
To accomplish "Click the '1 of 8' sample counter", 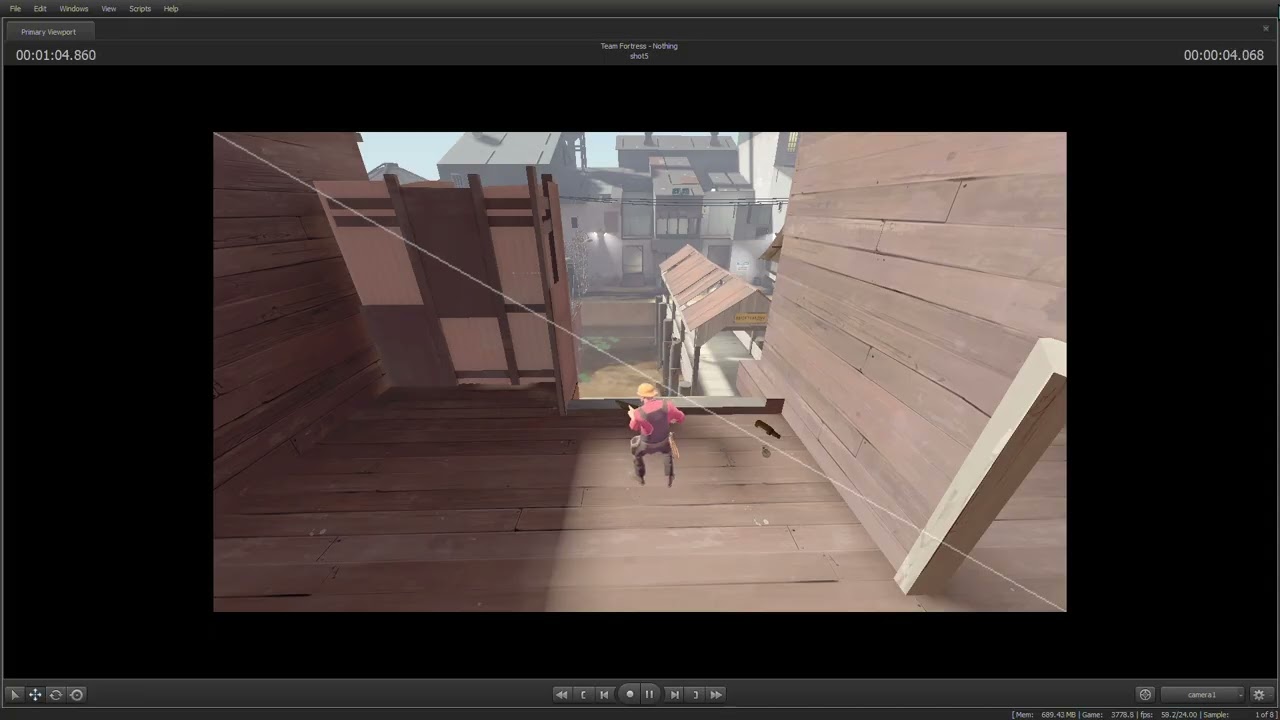I will click(1265, 714).
